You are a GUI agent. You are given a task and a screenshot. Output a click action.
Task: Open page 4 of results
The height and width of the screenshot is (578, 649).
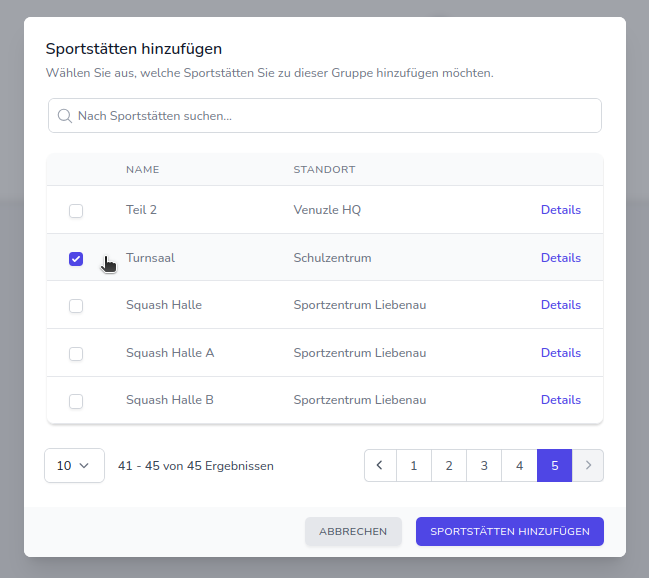pos(519,465)
